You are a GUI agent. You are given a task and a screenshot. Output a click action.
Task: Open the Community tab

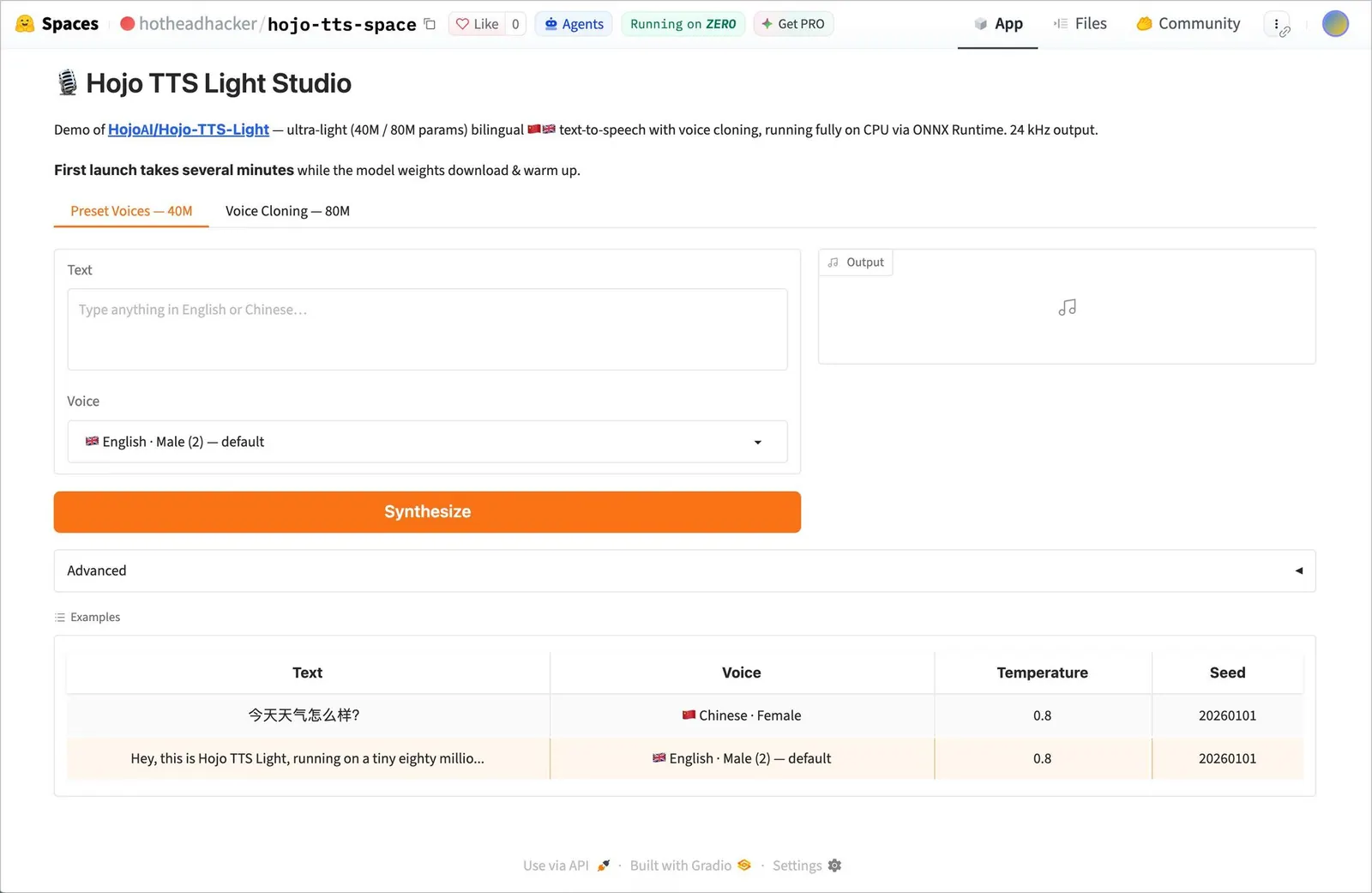coord(1188,24)
